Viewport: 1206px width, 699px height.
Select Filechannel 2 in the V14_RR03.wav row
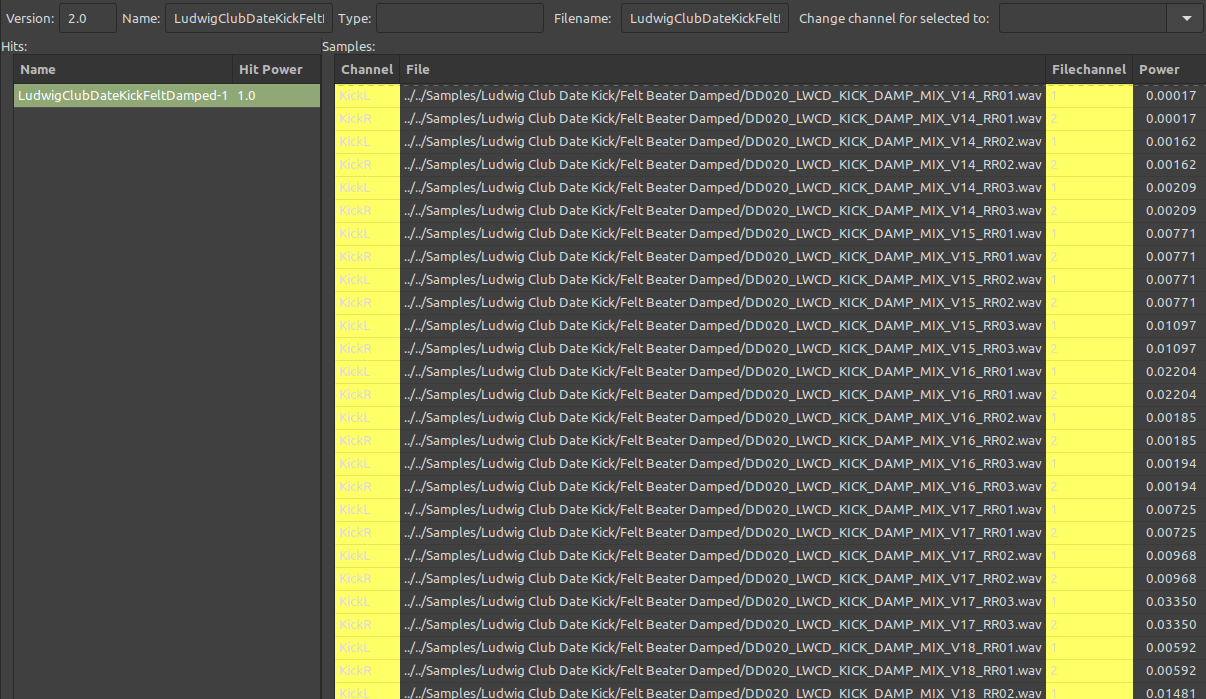[x=1089, y=211]
